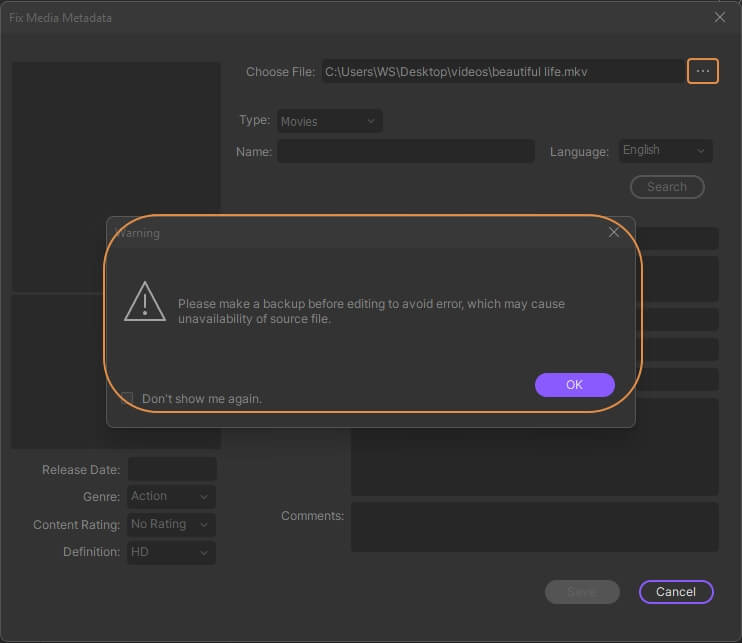Screen dimensions: 742x643
Task: Open the Definition dropdown set to HD
Action: click(171, 552)
